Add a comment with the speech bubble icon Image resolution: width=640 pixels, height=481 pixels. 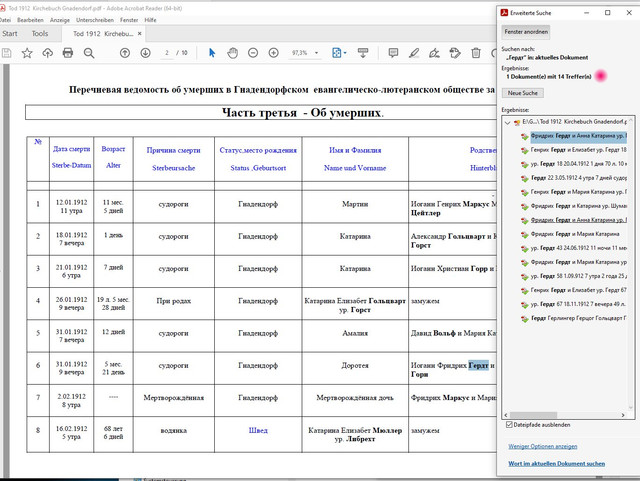click(x=393, y=53)
